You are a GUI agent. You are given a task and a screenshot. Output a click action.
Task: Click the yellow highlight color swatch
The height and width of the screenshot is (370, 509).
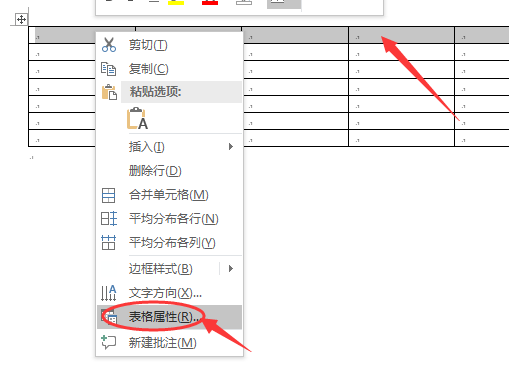click(176, 3)
